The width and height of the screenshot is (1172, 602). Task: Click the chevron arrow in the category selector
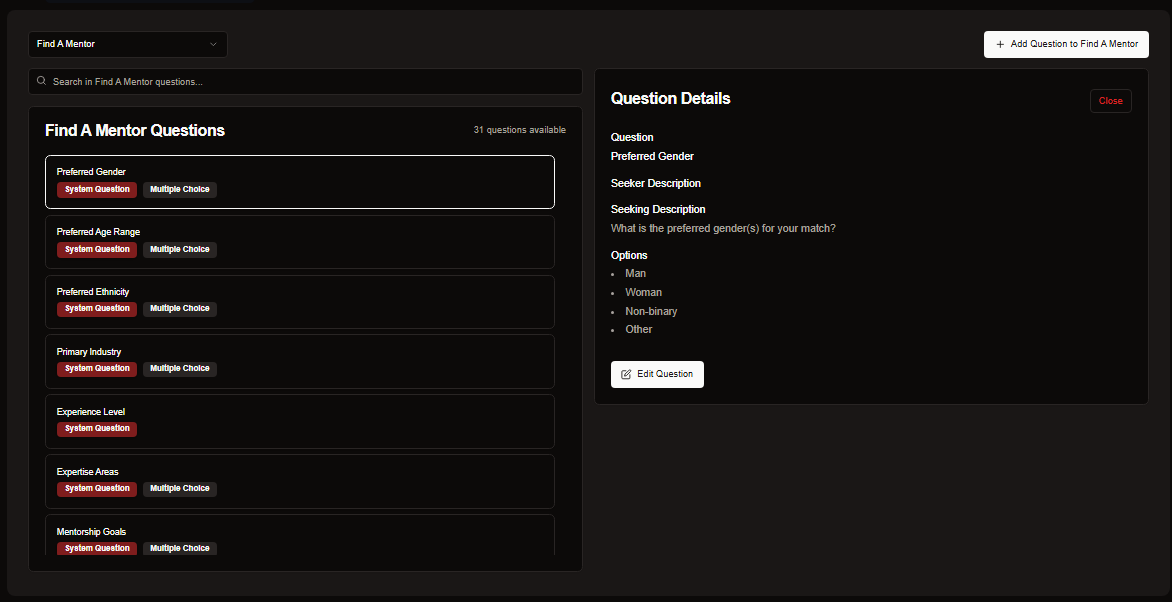click(213, 44)
